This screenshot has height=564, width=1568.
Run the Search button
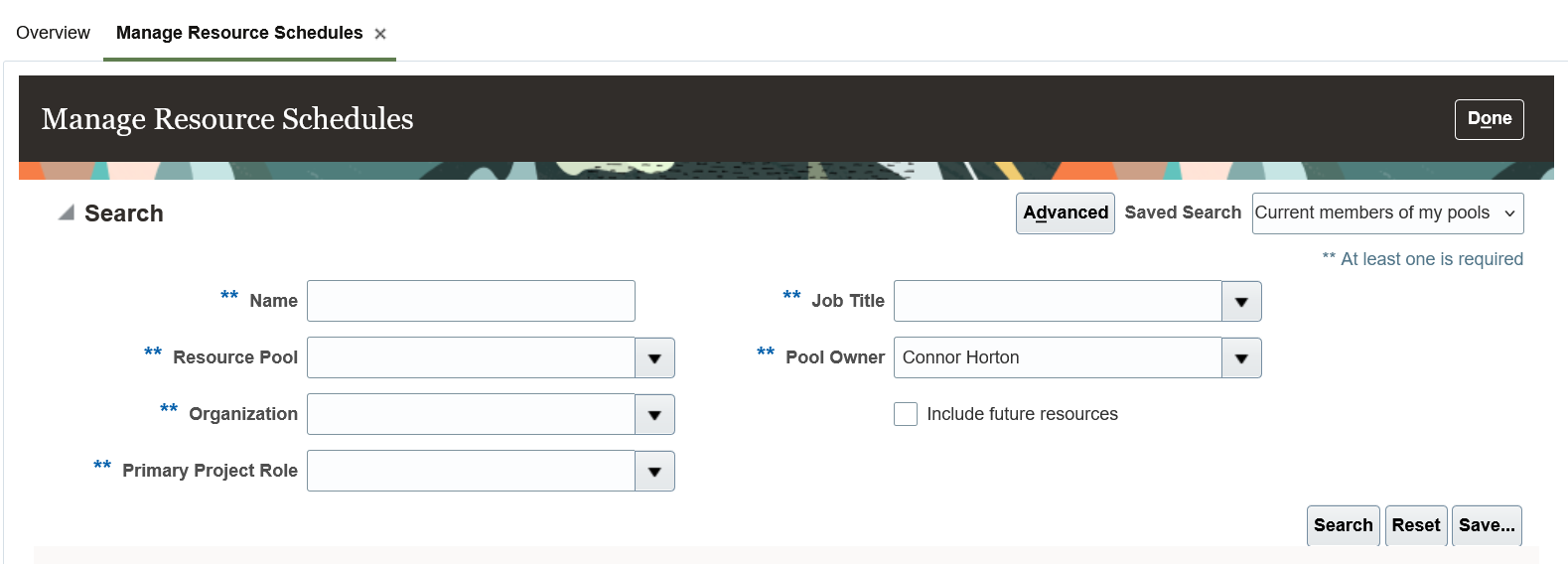click(1343, 525)
